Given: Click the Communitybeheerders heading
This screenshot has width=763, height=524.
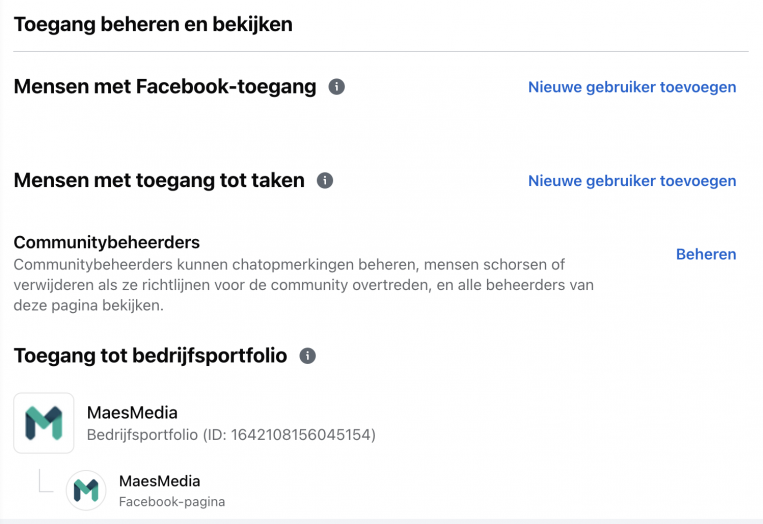Looking at the screenshot, I should 107,242.
